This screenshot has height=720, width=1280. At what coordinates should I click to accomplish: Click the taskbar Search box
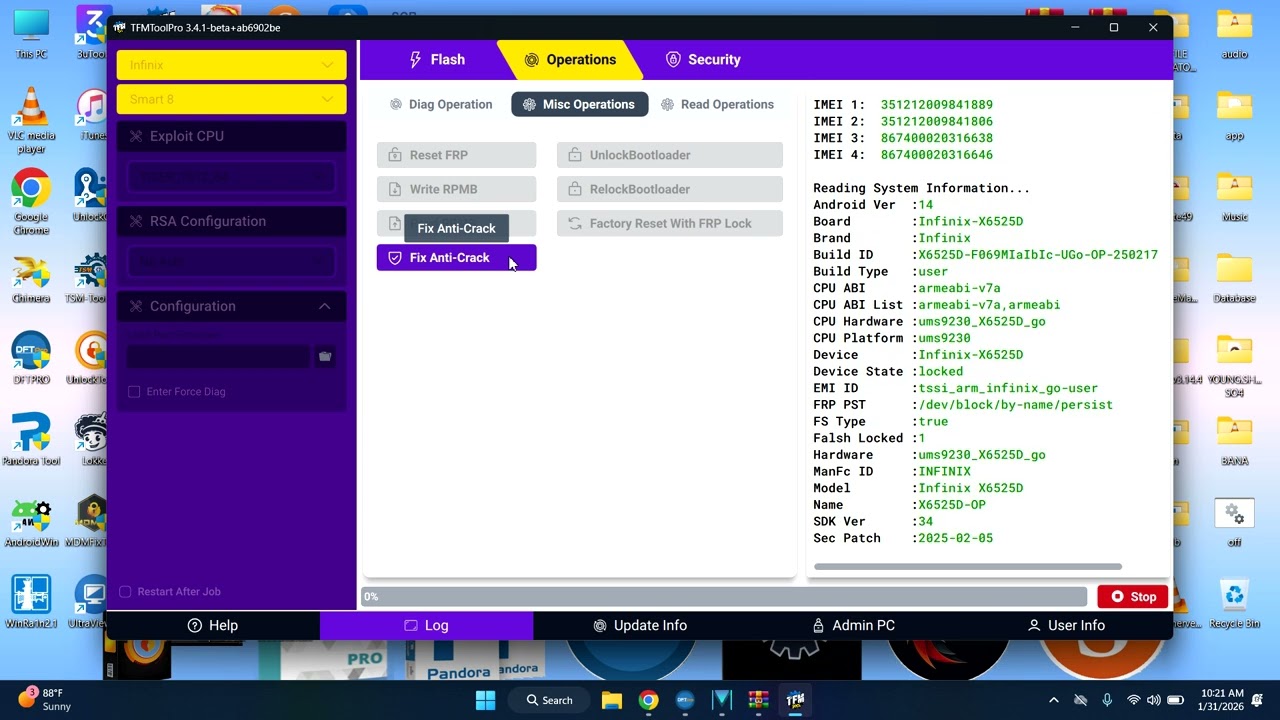point(550,700)
